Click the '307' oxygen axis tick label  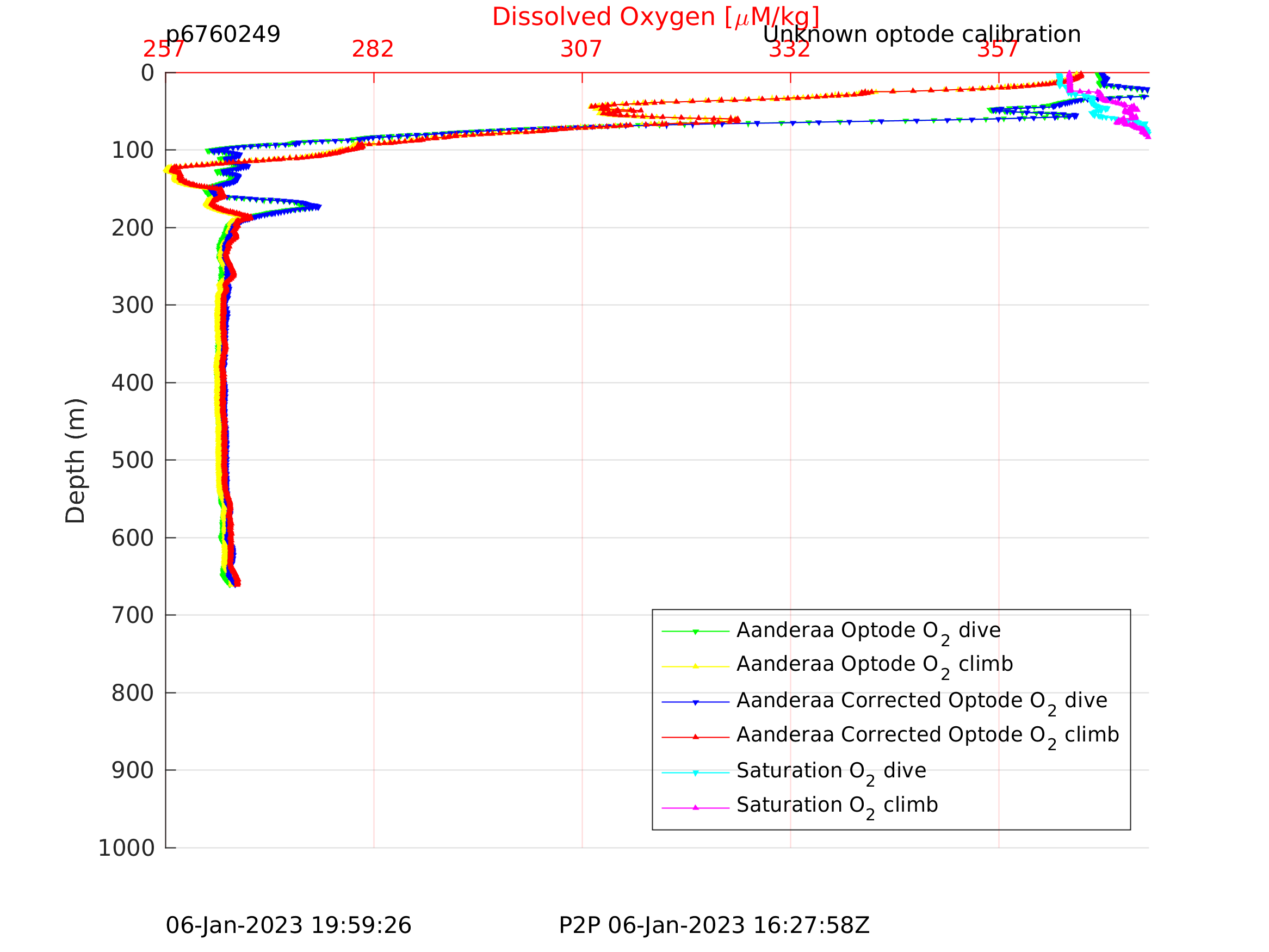[581, 50]
